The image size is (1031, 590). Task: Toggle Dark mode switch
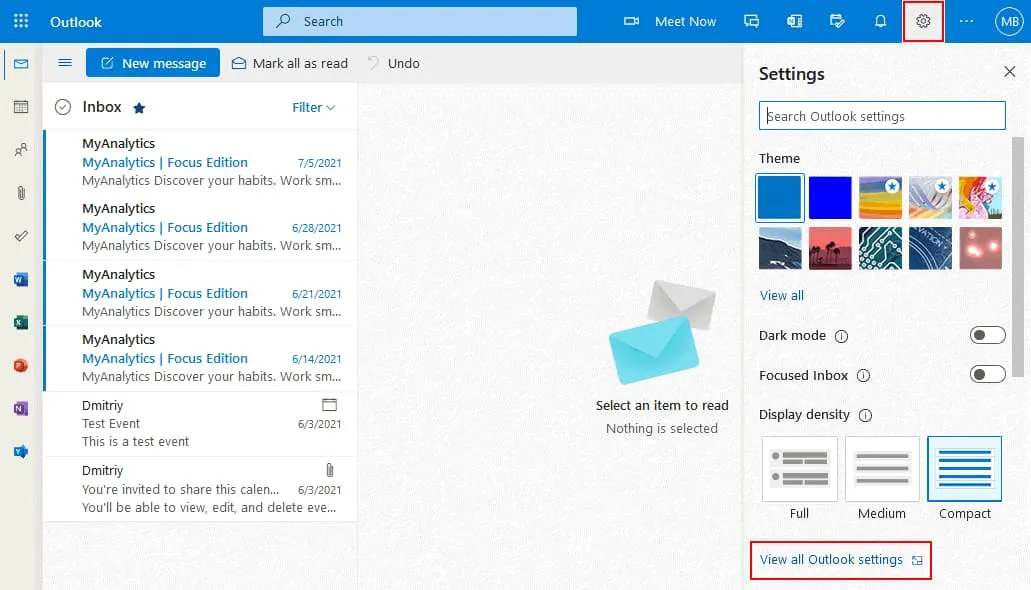[987, 335]
